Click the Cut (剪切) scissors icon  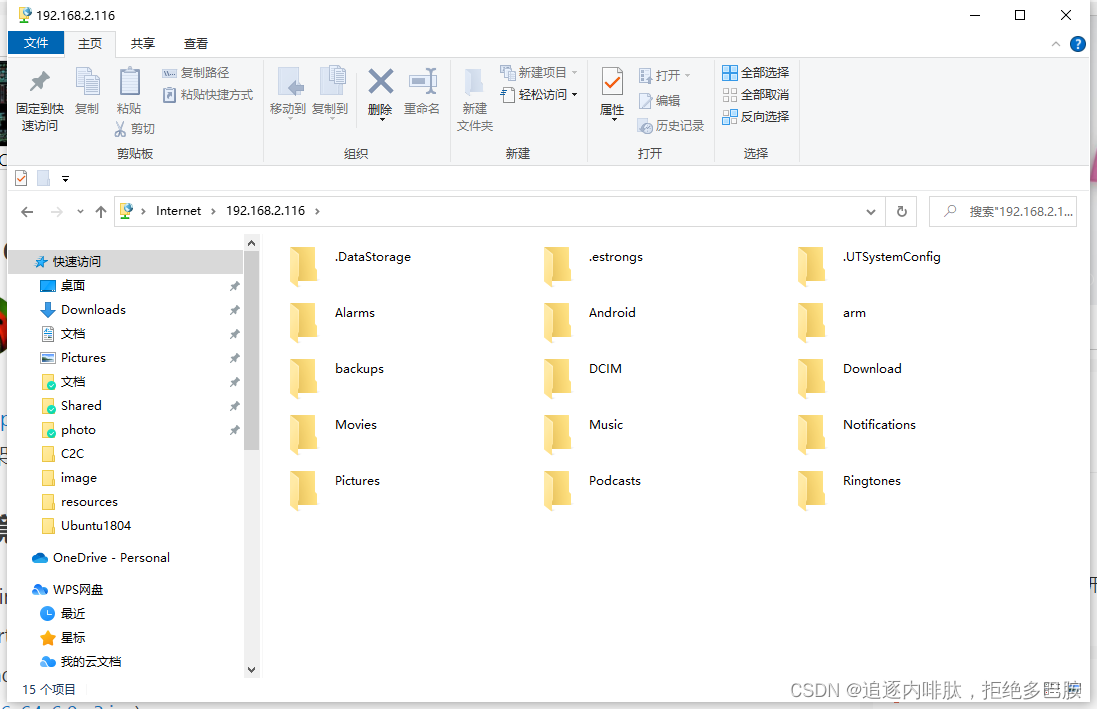coord(120,129)
